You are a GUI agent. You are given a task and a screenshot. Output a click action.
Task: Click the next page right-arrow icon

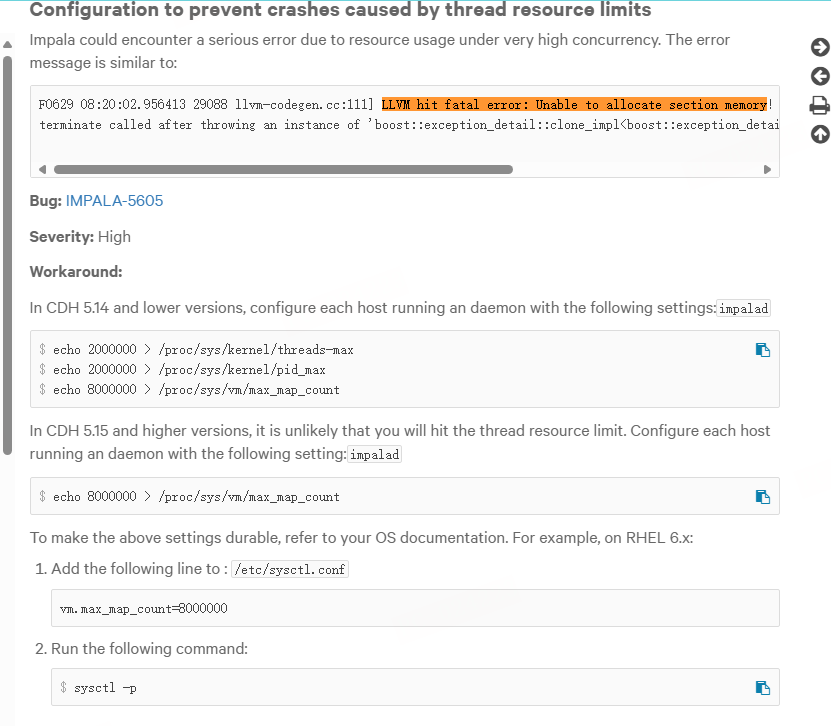click(820, 47)
